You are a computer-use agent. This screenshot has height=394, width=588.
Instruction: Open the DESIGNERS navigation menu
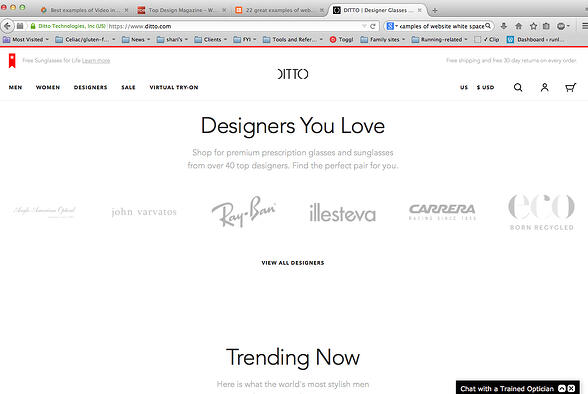[x=90, y=87]
